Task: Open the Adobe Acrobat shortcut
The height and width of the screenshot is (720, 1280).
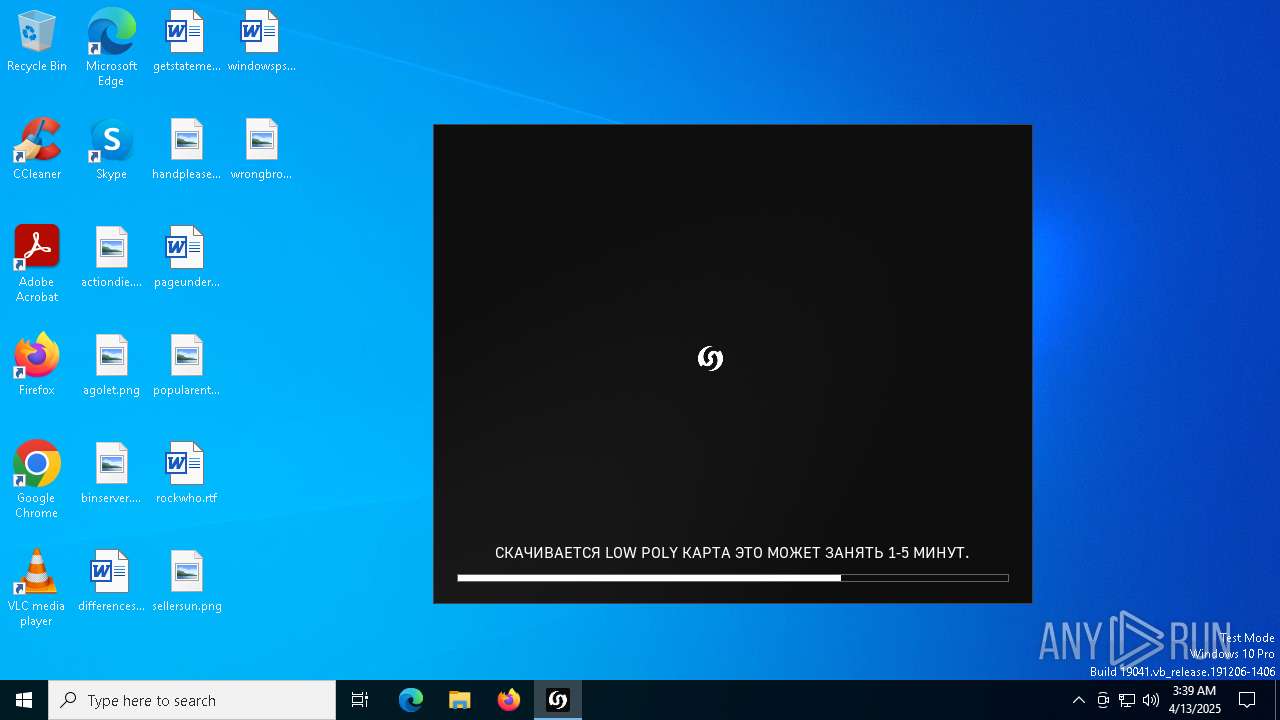Action: point(37,264)
